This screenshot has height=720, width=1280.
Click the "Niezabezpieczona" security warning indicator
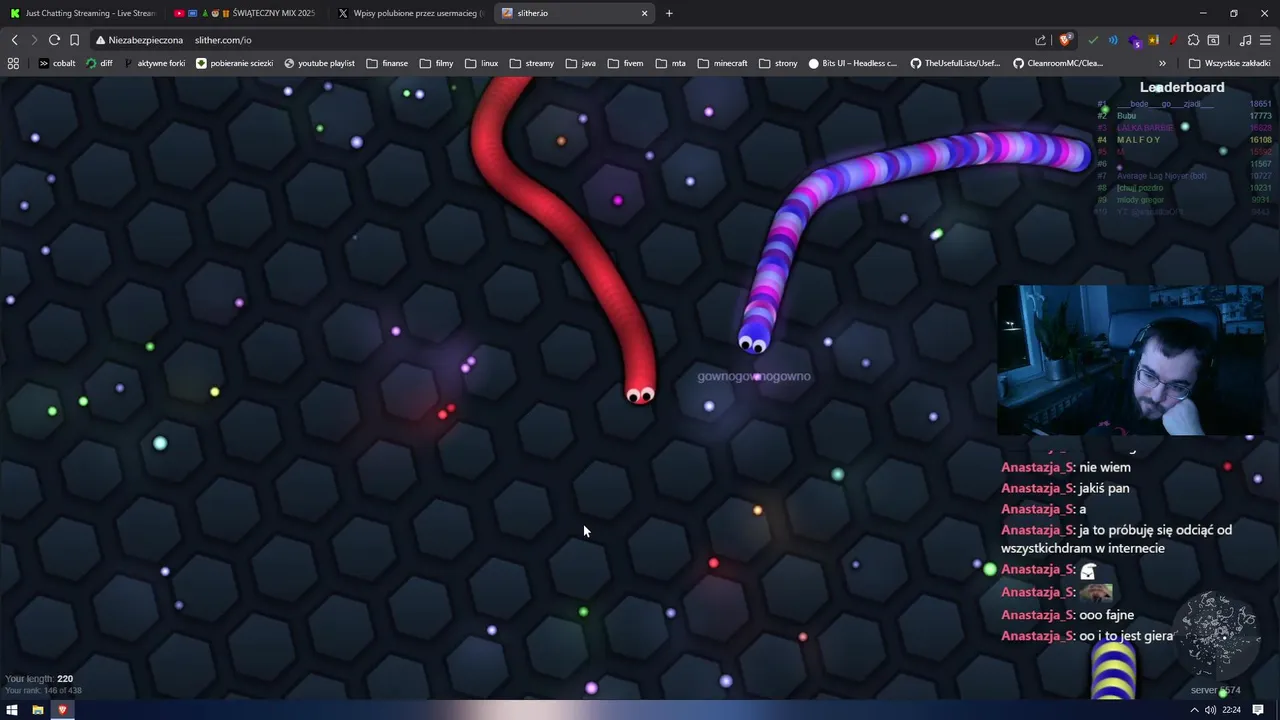(x=139, y=40)
